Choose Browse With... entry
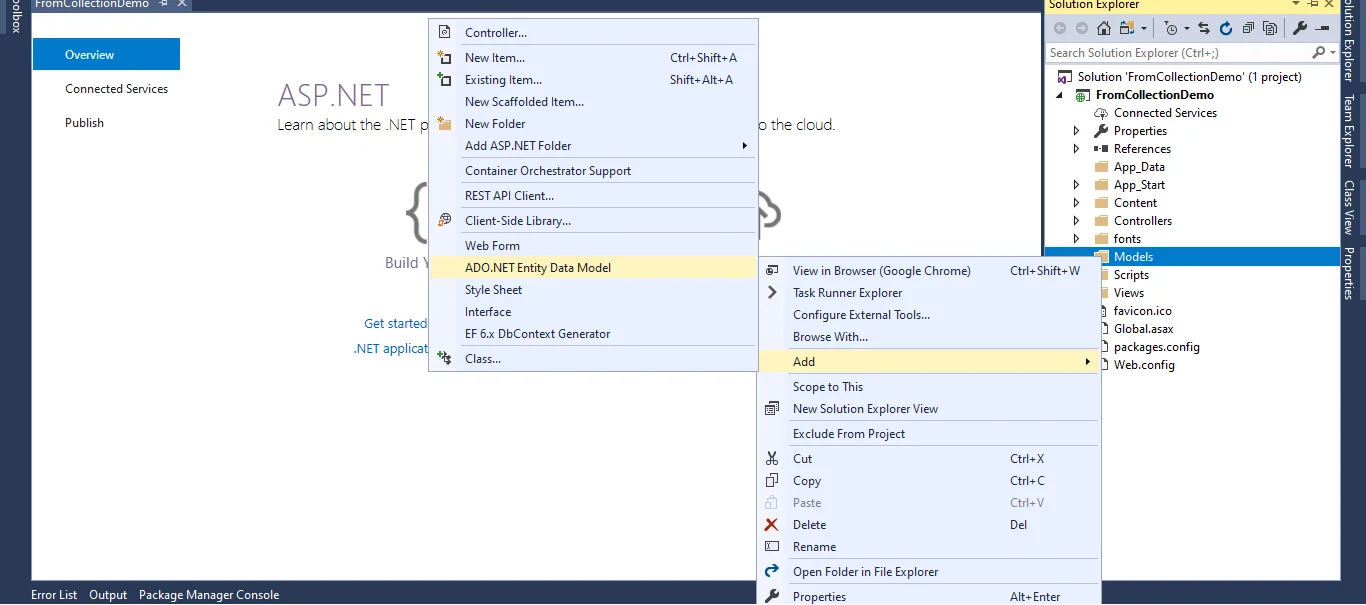Screen dimensions: 1366x605 click(929, 337)
